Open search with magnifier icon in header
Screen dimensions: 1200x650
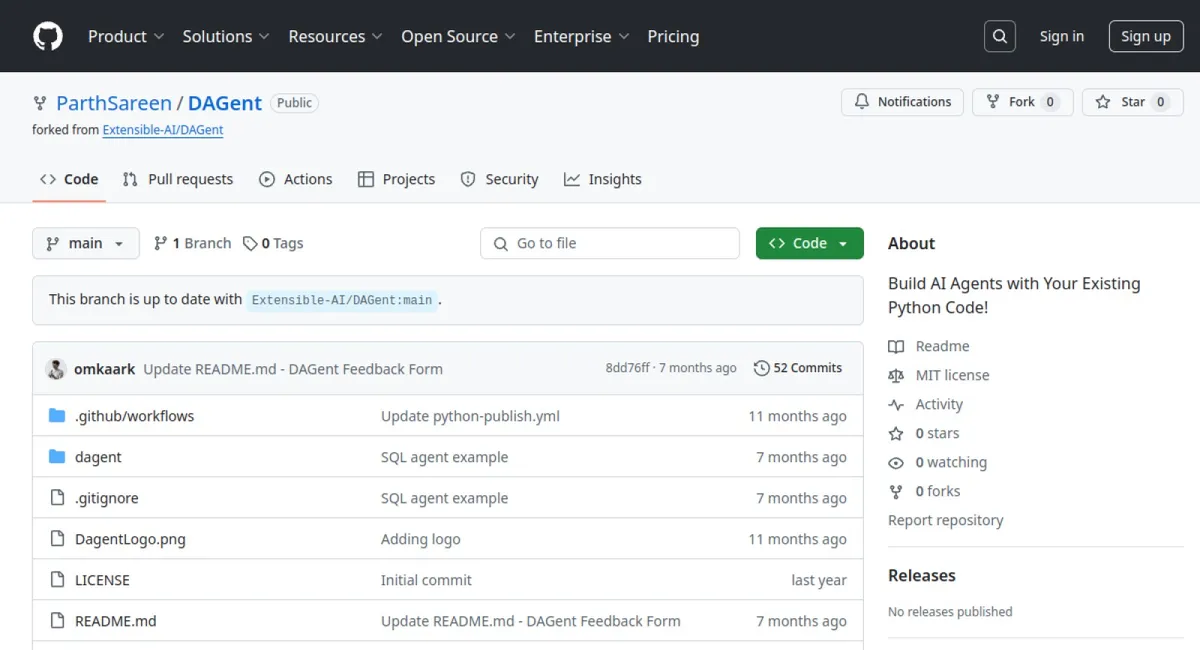coord(999,36)
